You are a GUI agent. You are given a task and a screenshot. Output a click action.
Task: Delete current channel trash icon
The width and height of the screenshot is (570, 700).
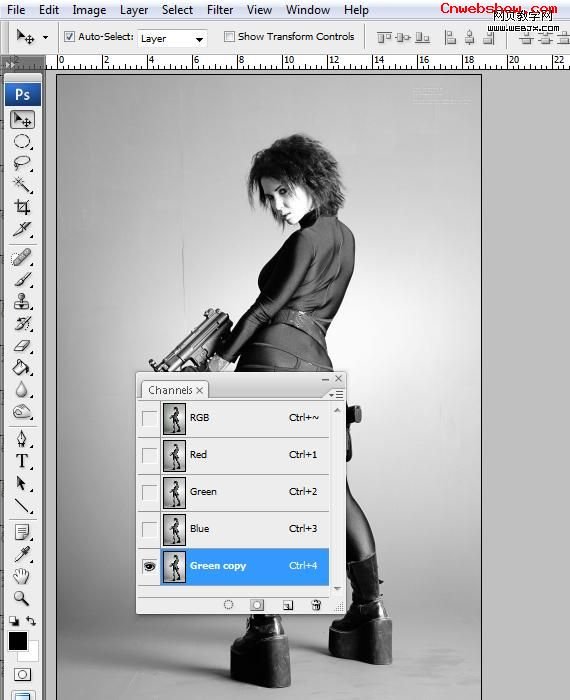click(x=316, y=605)
